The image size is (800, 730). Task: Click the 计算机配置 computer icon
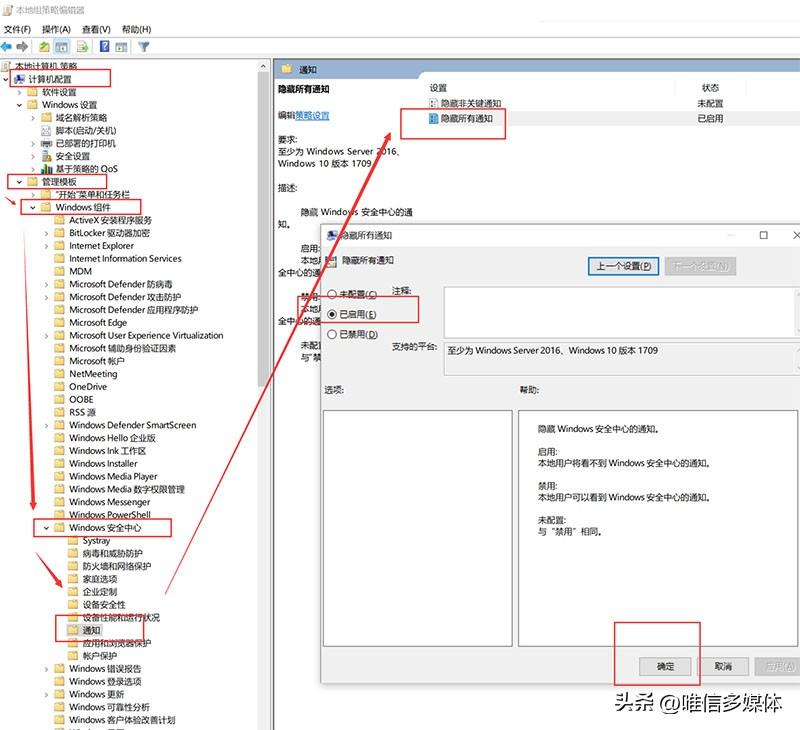click(x=19, y=79)
